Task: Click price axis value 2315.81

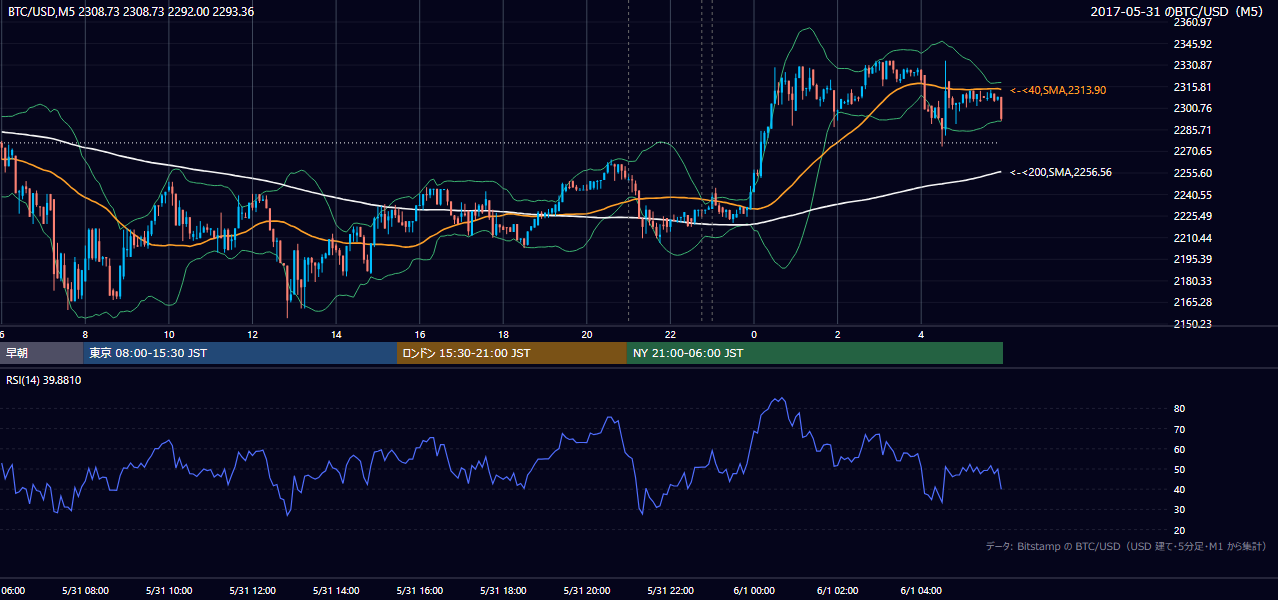Action: pyautogui.click(x=1193, y=87)
